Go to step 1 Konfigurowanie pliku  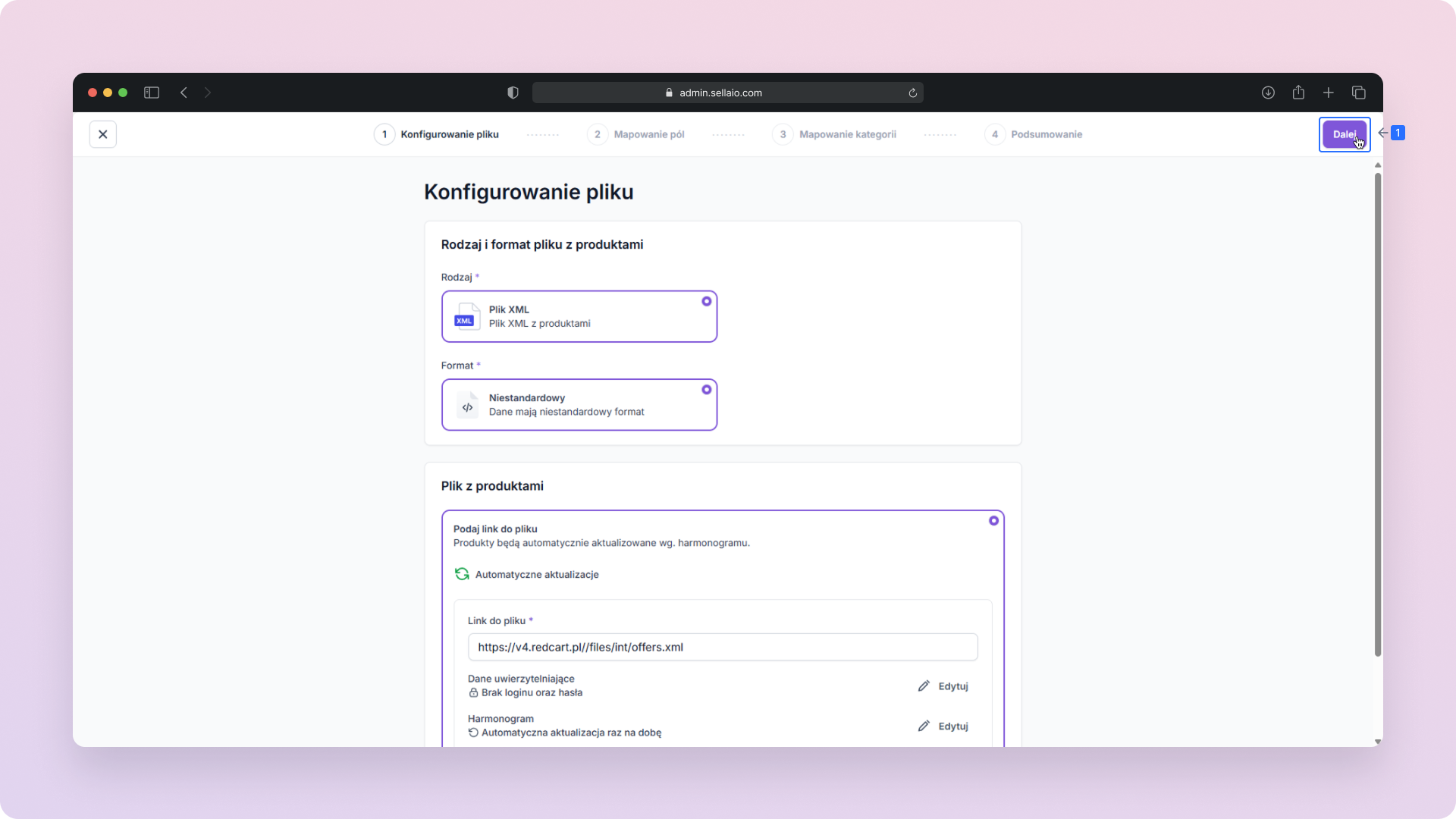click(436, 134)
